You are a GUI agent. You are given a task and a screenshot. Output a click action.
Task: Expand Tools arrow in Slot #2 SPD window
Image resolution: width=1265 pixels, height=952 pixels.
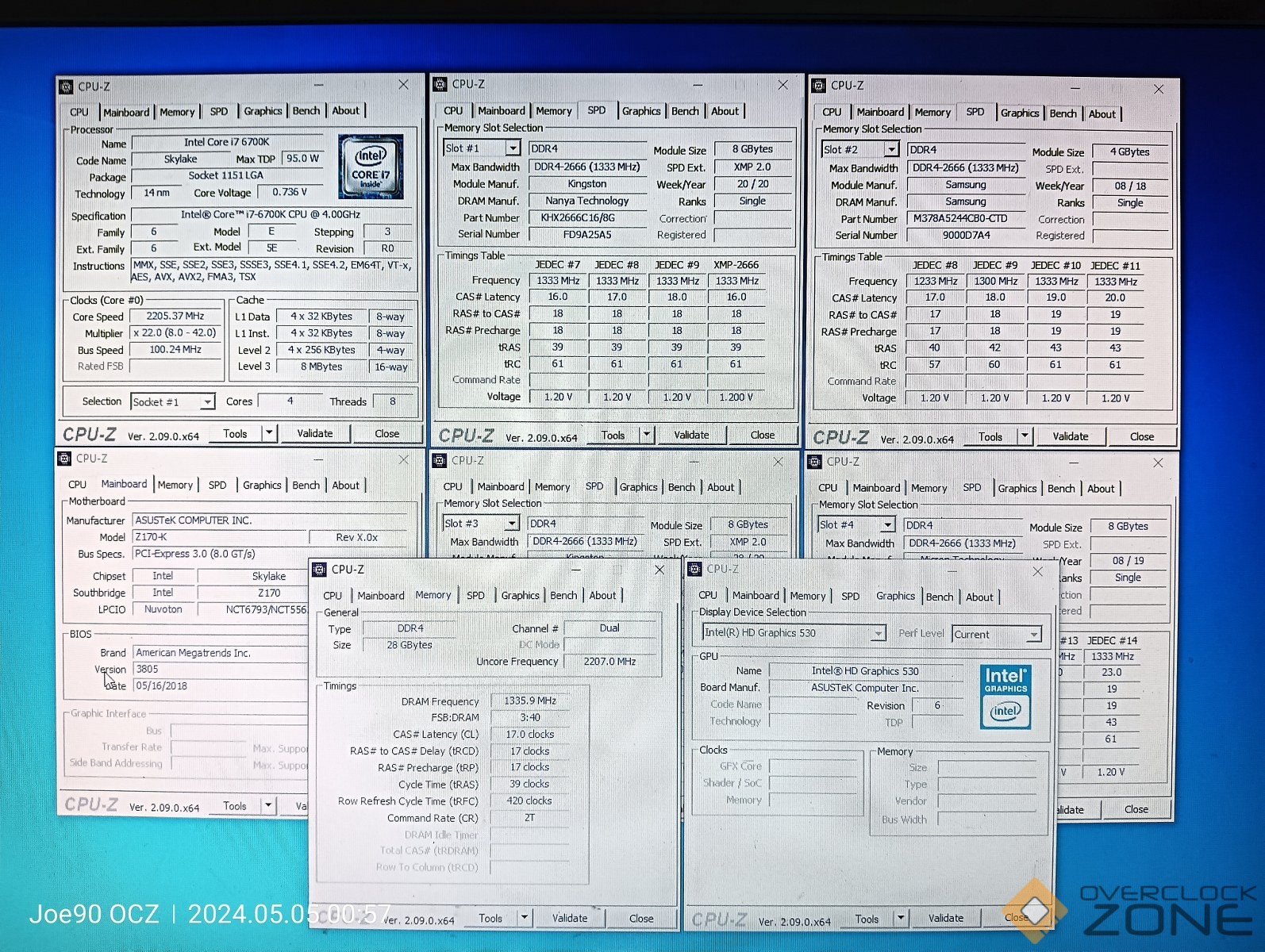pyautogui.click(x=1025, y=436)
